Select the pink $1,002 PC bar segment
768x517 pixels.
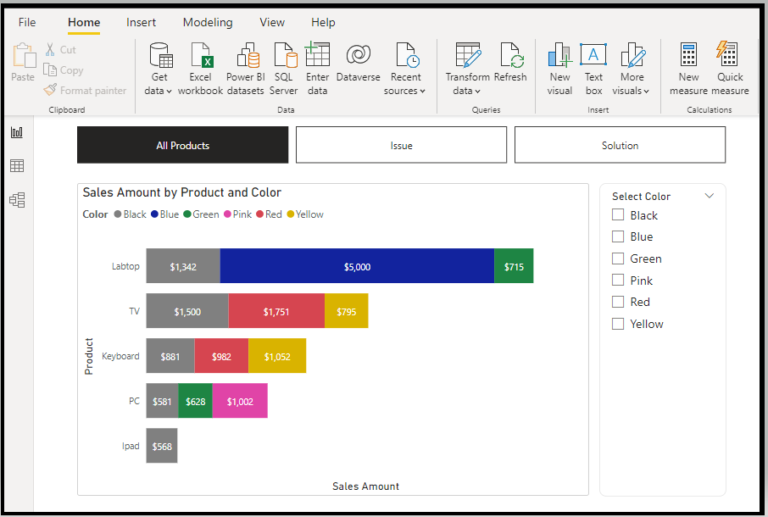(x=240, y=401)
